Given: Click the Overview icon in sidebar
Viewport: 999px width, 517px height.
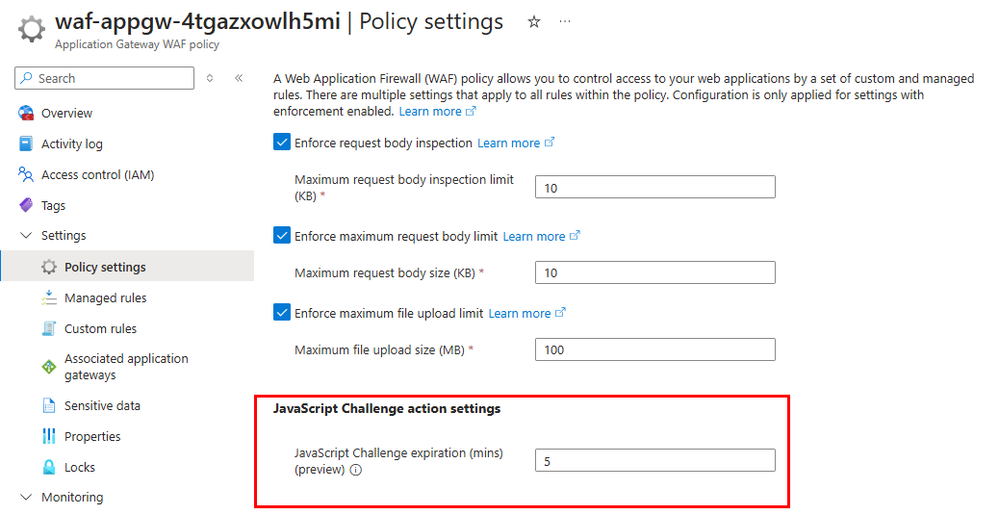Looking at the screenshot, I should 26,113.
